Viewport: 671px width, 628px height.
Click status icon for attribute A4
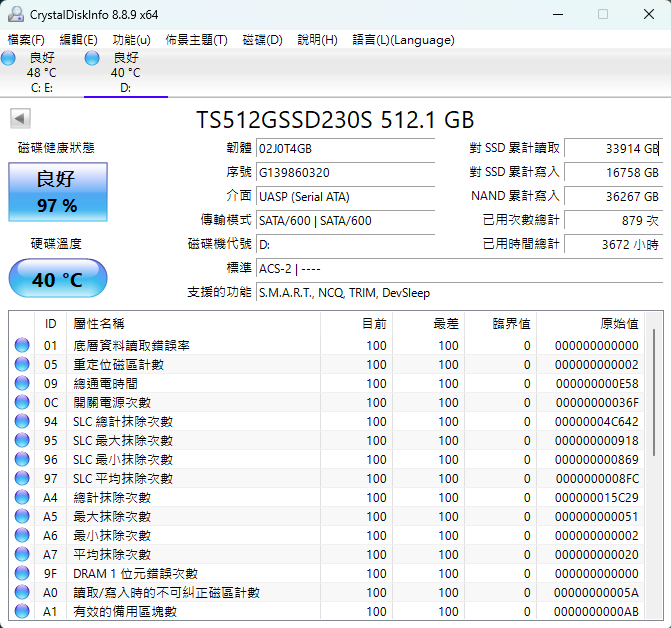click(22, 498)
